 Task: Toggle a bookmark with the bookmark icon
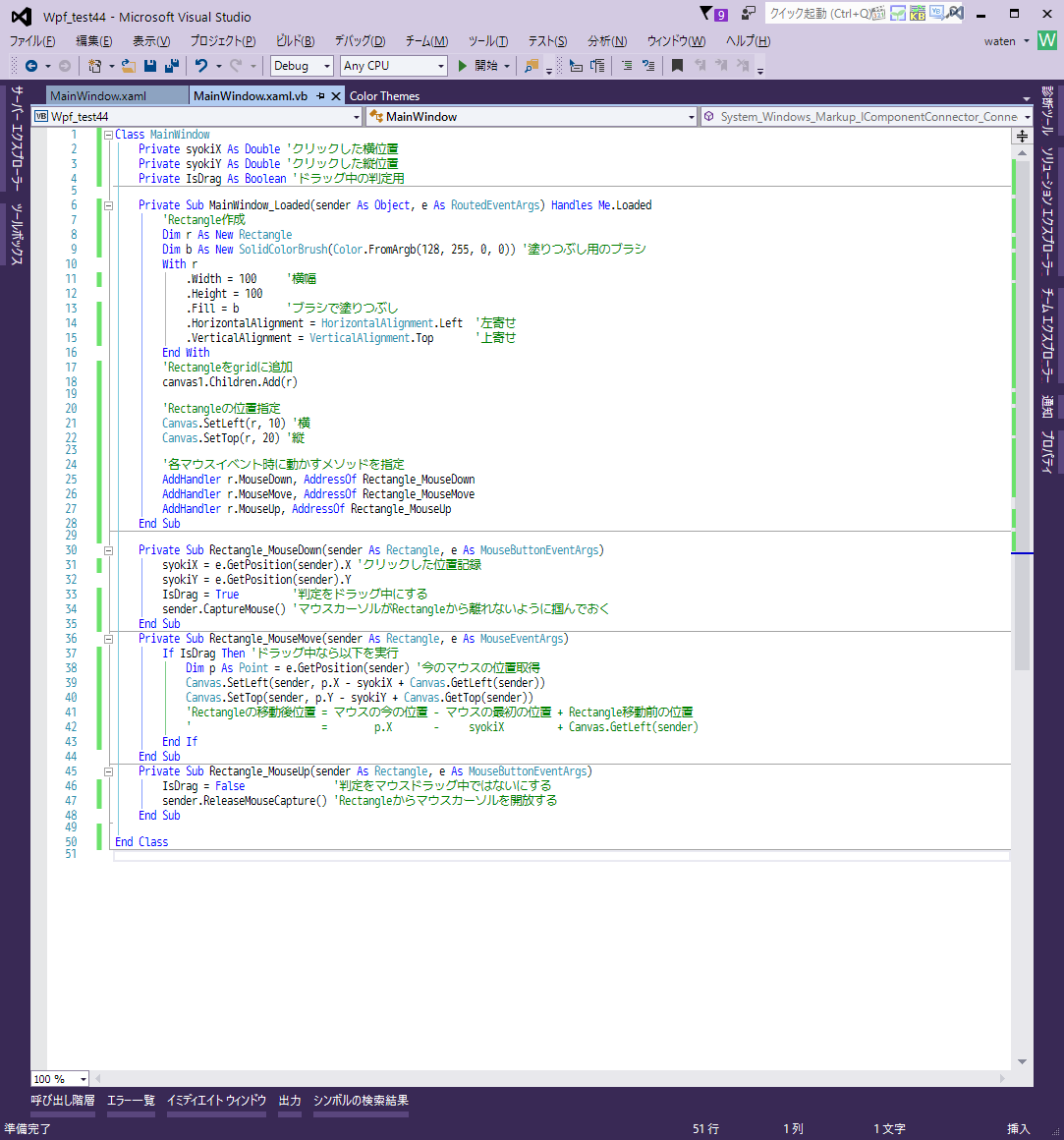(x=677, y=66)
